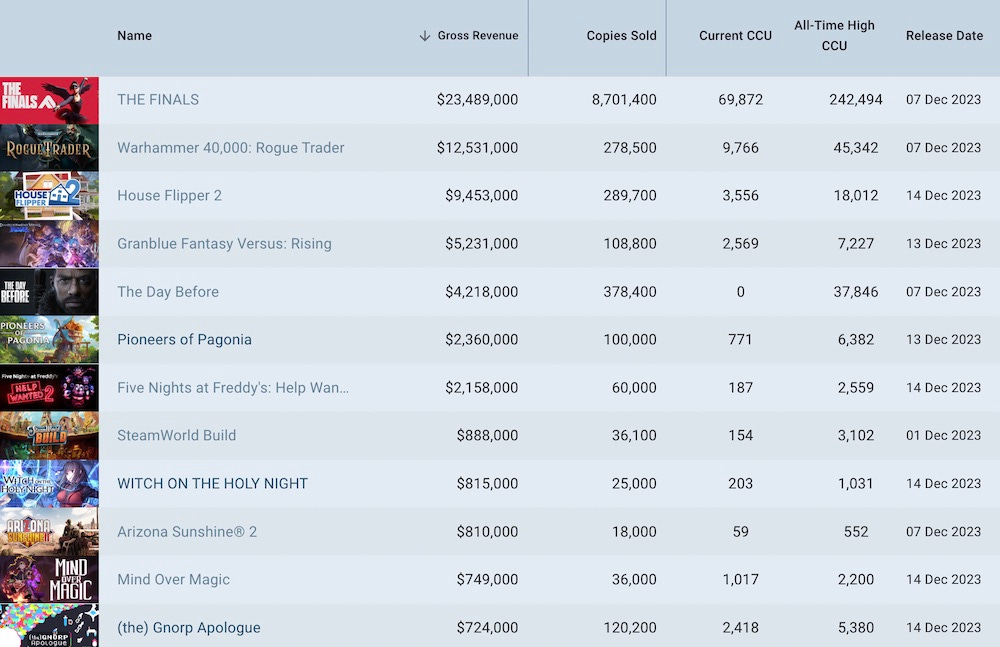Select the $9,453,000 revenue cell
Image resolution: width=1000 pixels, height=647 pixels.
(482, 196)
